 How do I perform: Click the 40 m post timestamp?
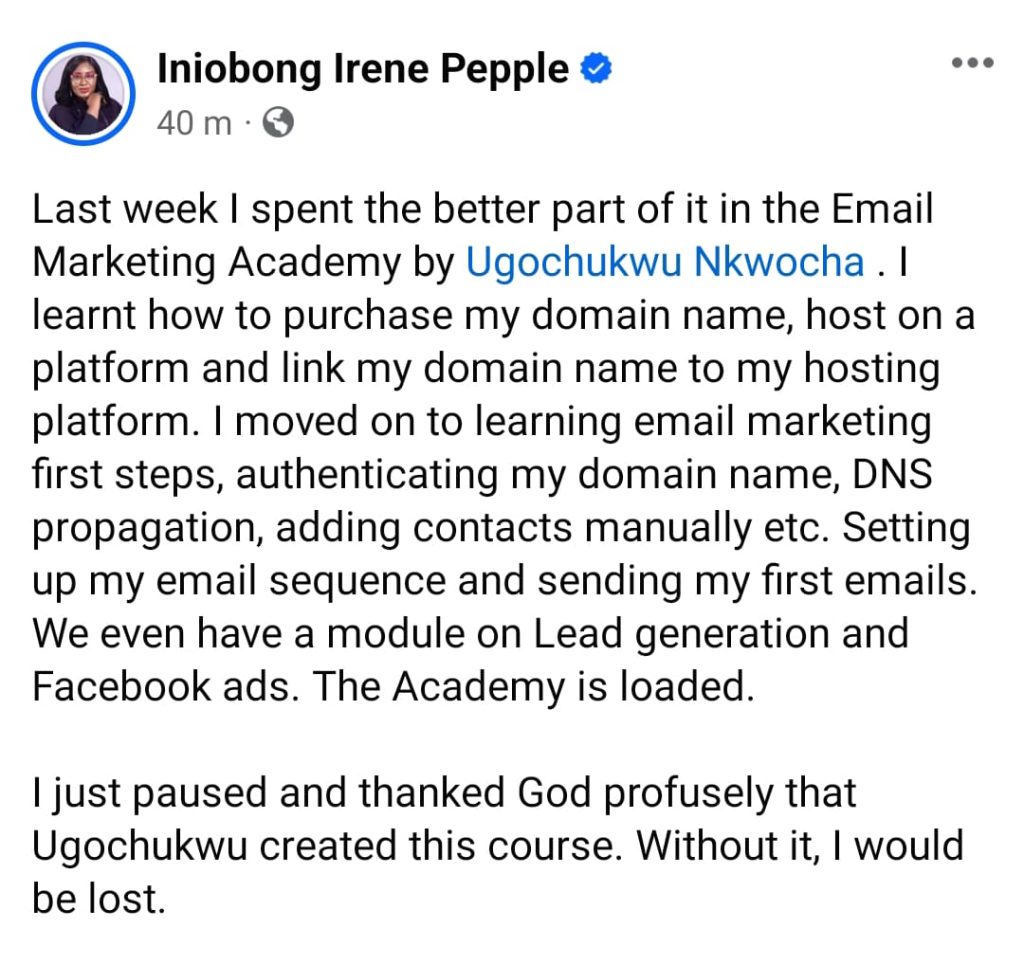point(194,123)
